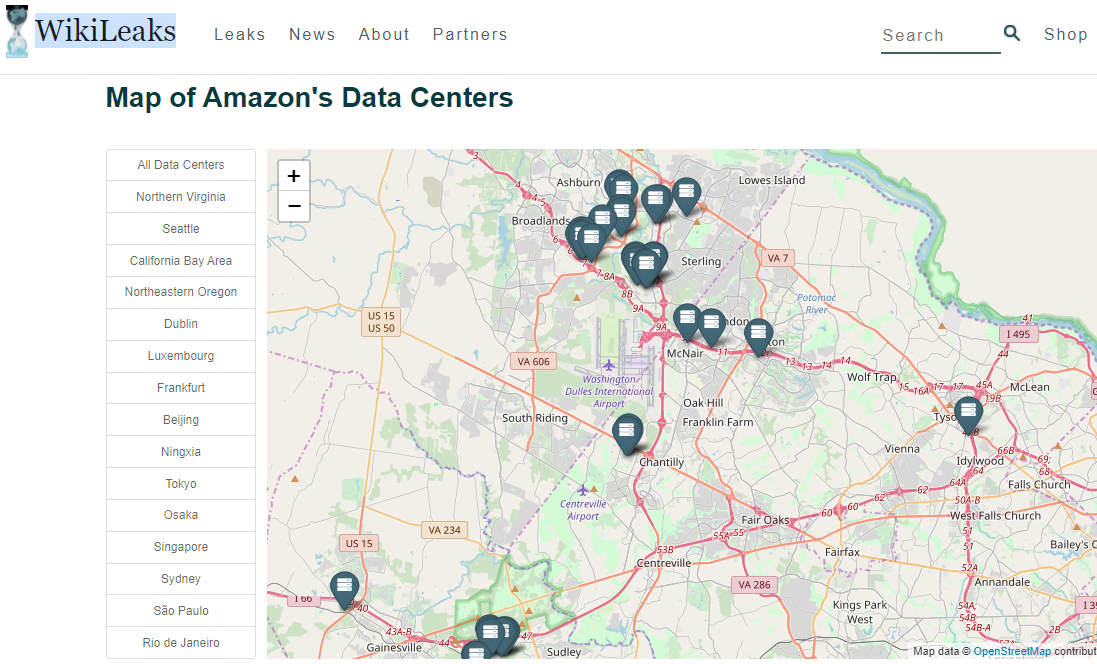Show Northern Virginia data centers
The height and width of the screenshot is (664, 1097).
tap(181, 197)
